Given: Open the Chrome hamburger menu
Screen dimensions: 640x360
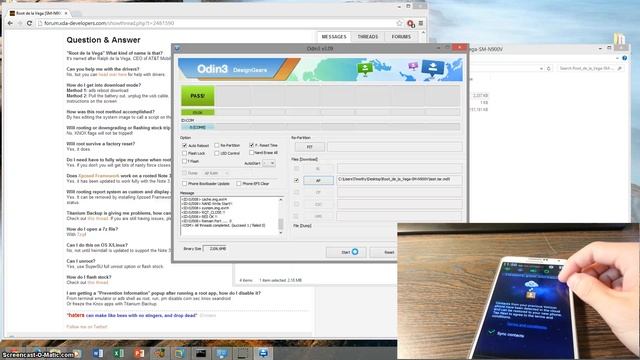Looking at the screenshot, I should click(421, 23).
